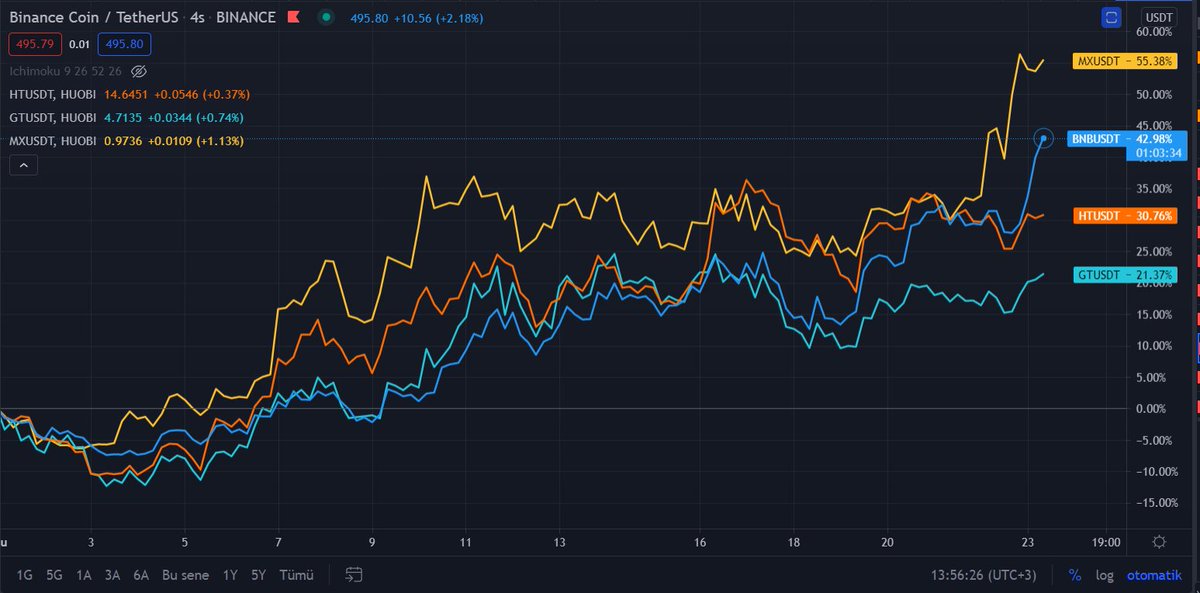The height and width of the screenshot is (593, 1200).
Task: Set range to 5G
Action: pos(54,575)
